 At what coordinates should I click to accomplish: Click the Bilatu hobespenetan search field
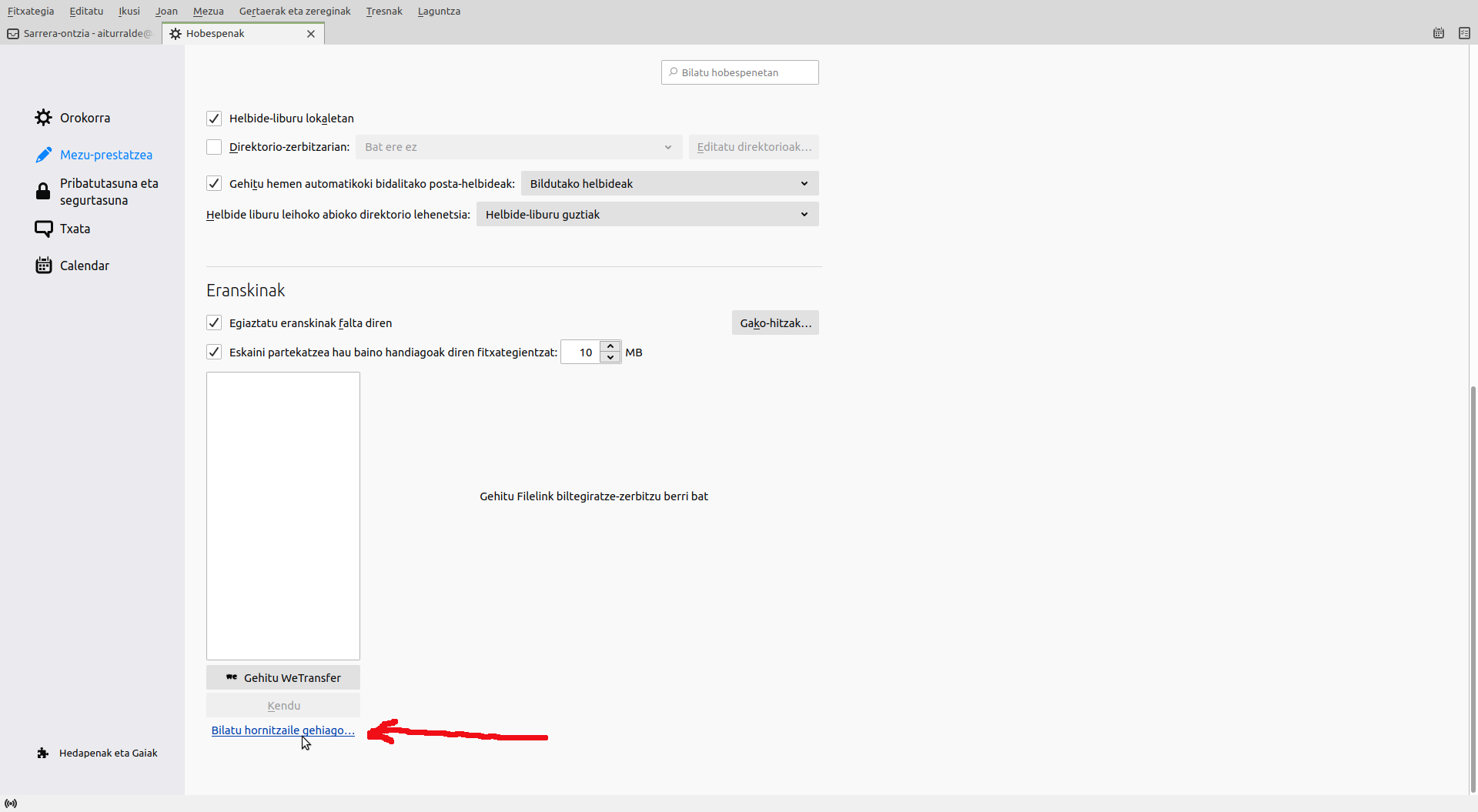point(740,72)
